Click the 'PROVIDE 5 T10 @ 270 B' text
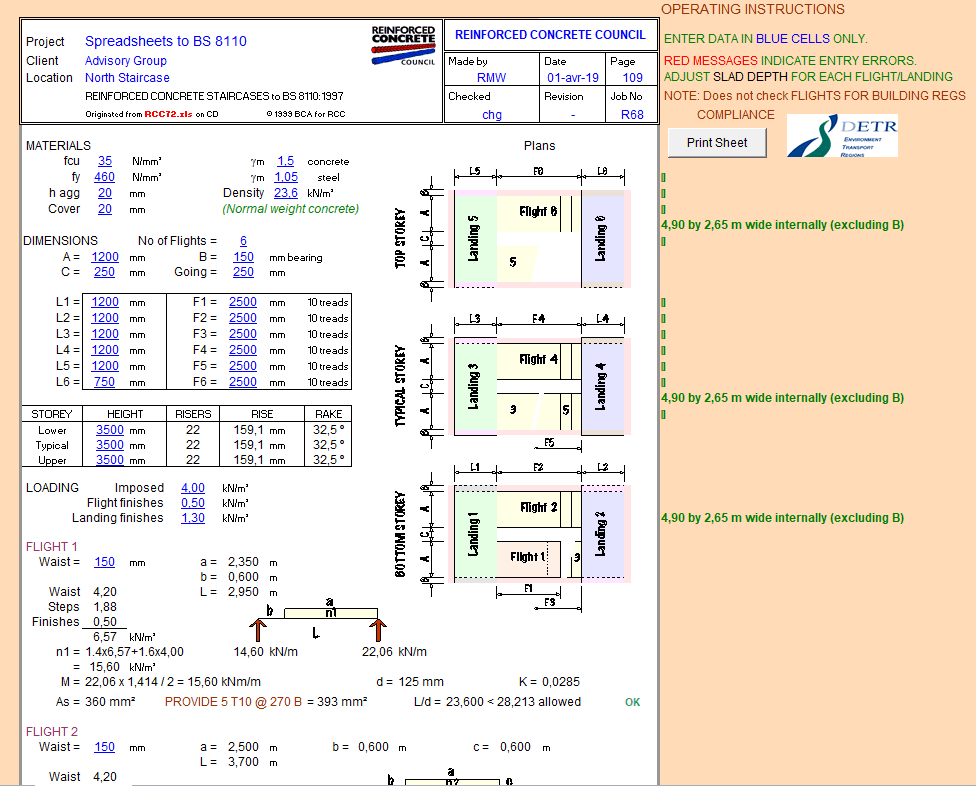Viewport: 976px width, 786px height. point(233,702)
